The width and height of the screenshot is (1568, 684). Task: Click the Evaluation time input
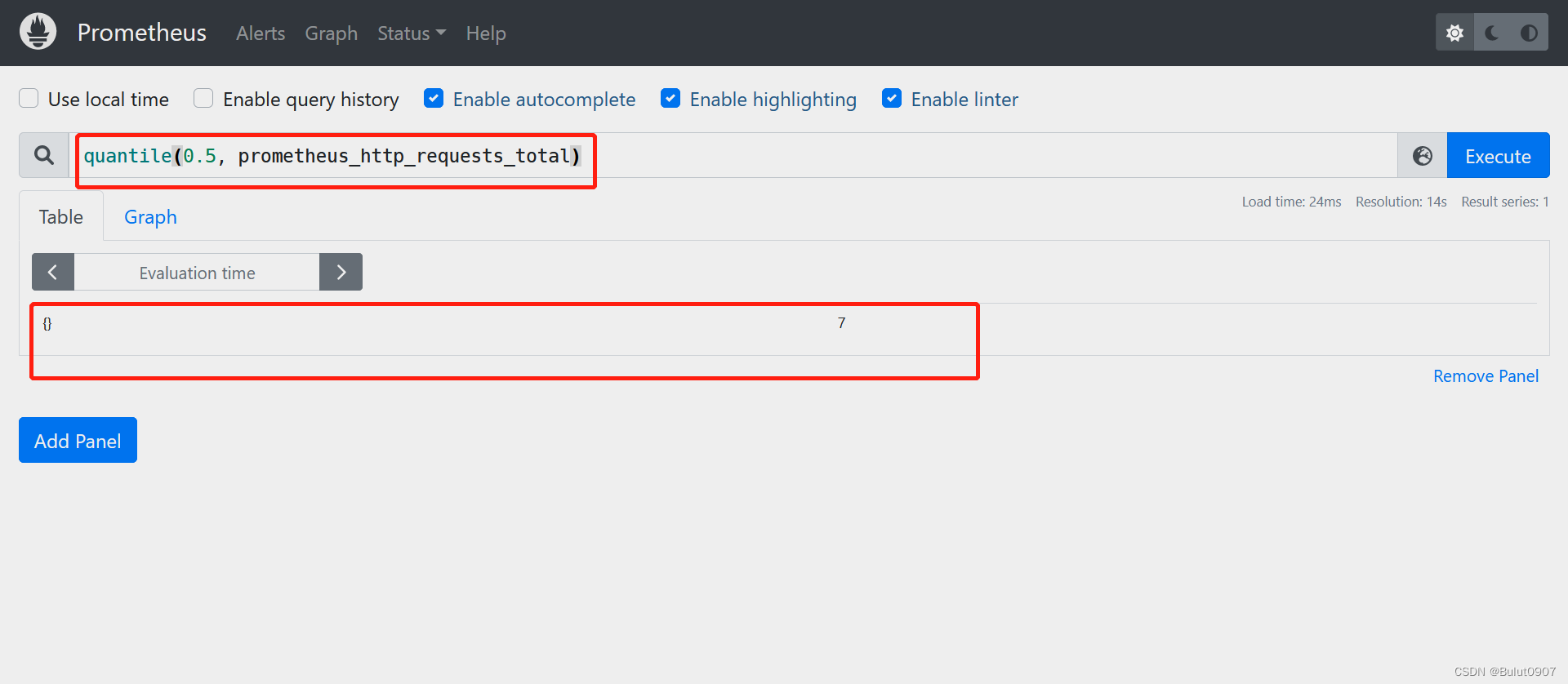(x=197, y=272)
